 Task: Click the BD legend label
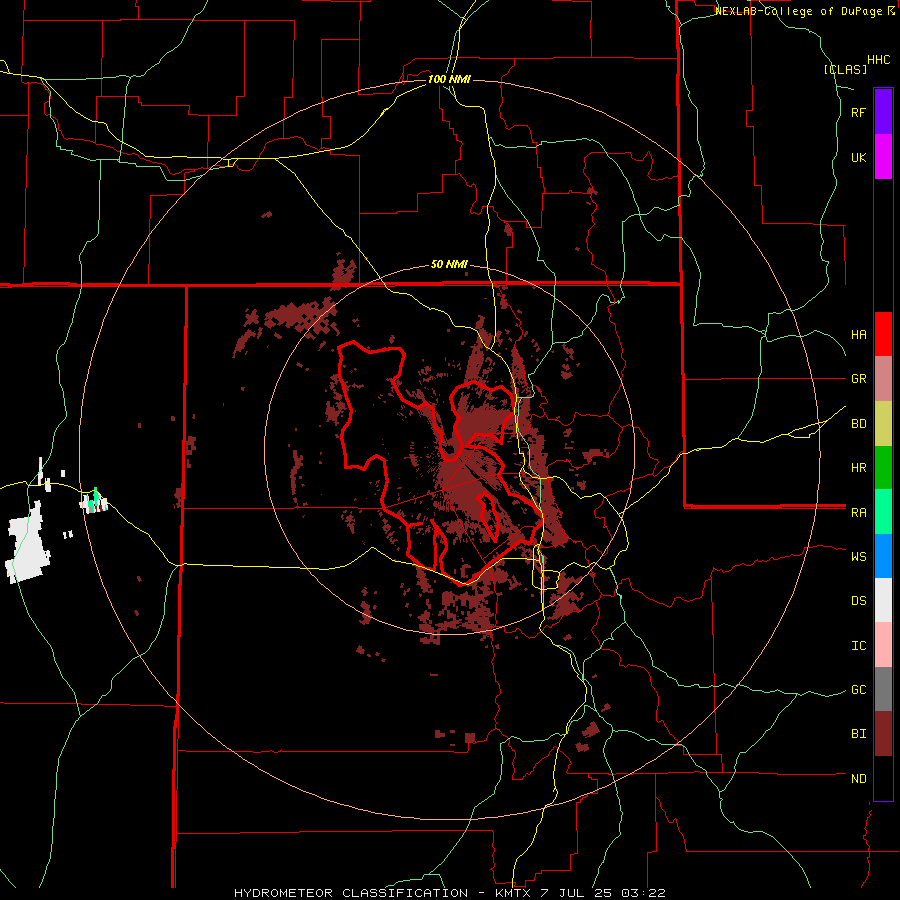click(x=858, y=424)
